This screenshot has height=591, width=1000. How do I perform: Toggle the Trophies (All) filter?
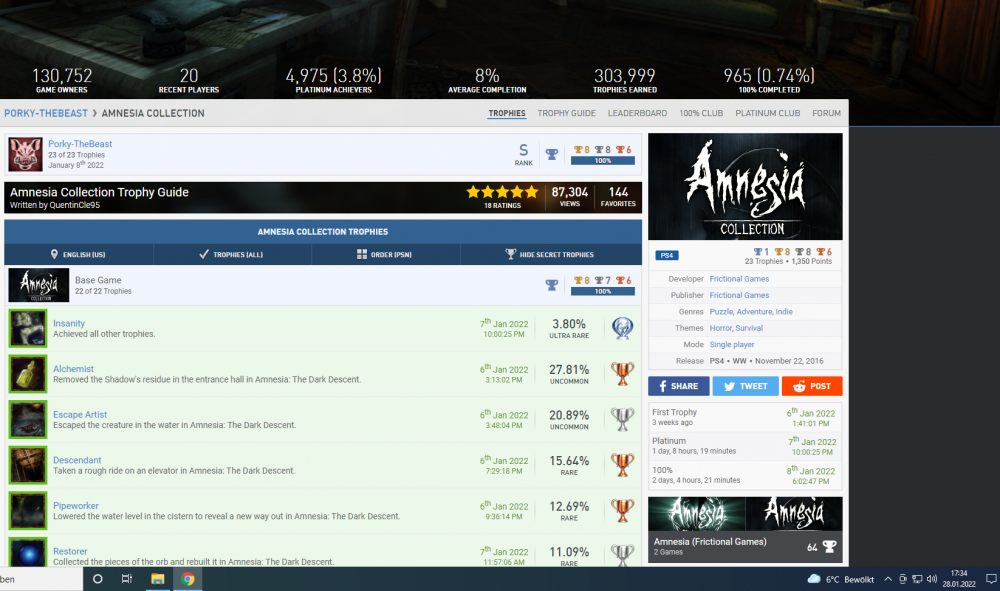click(230, 255)
